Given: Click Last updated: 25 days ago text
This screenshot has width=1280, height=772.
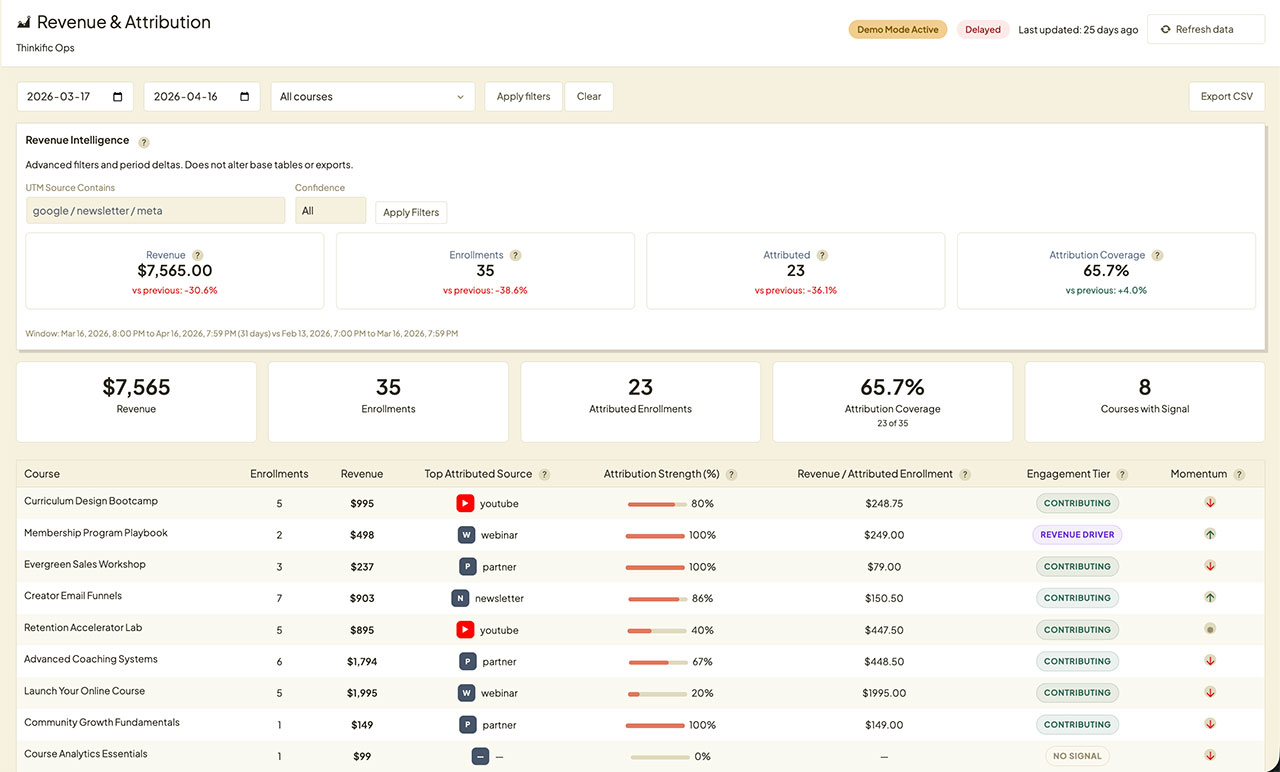Looking at the screenshot, I should point(1078,30).
